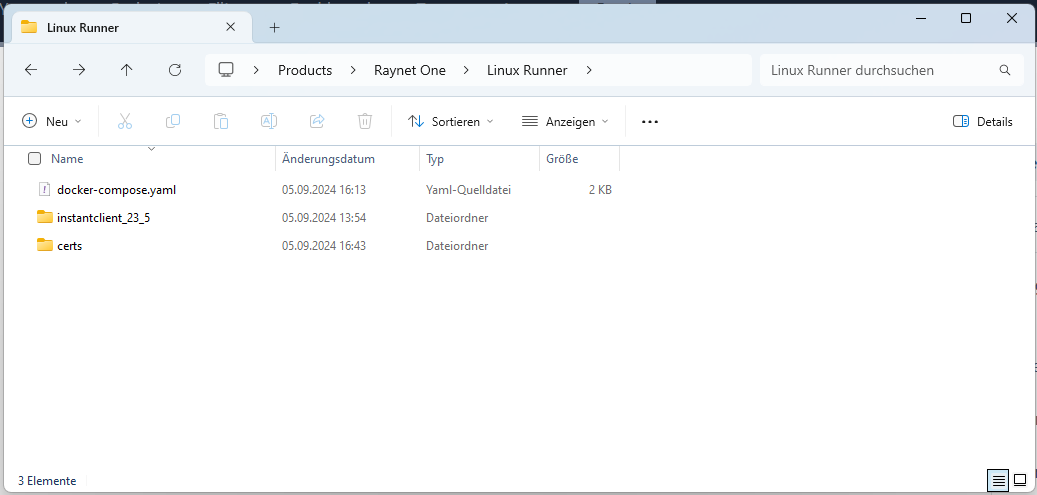
Task: Refresh the current folder view
Action: tap(175, 70)
